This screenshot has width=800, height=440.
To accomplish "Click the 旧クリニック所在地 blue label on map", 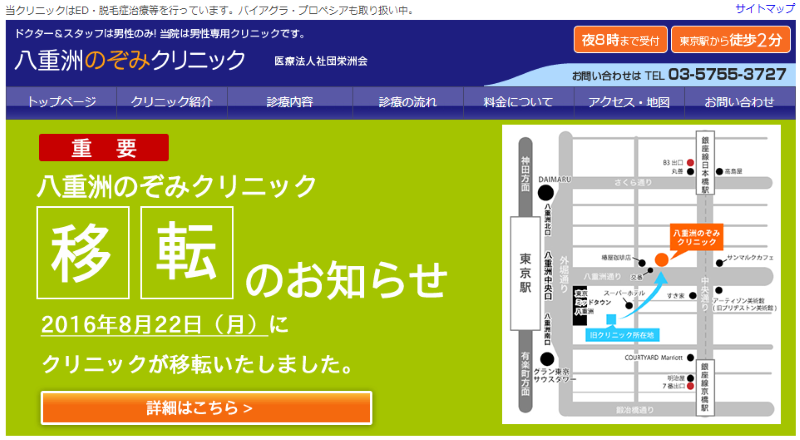I will 622,335.
